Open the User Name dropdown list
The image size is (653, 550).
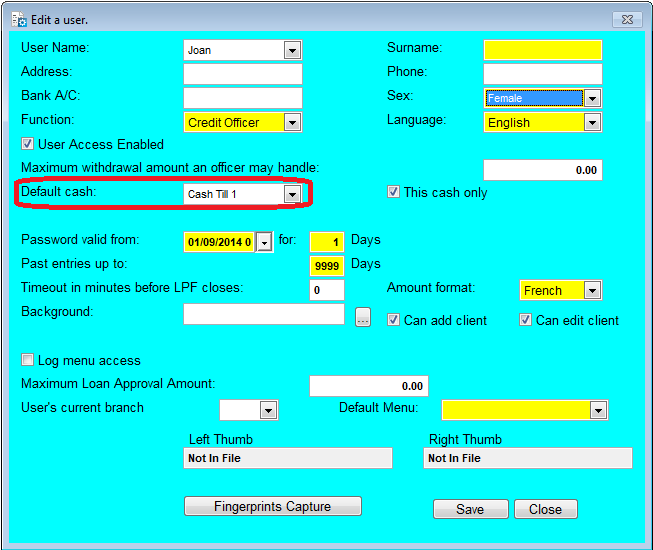292,50
